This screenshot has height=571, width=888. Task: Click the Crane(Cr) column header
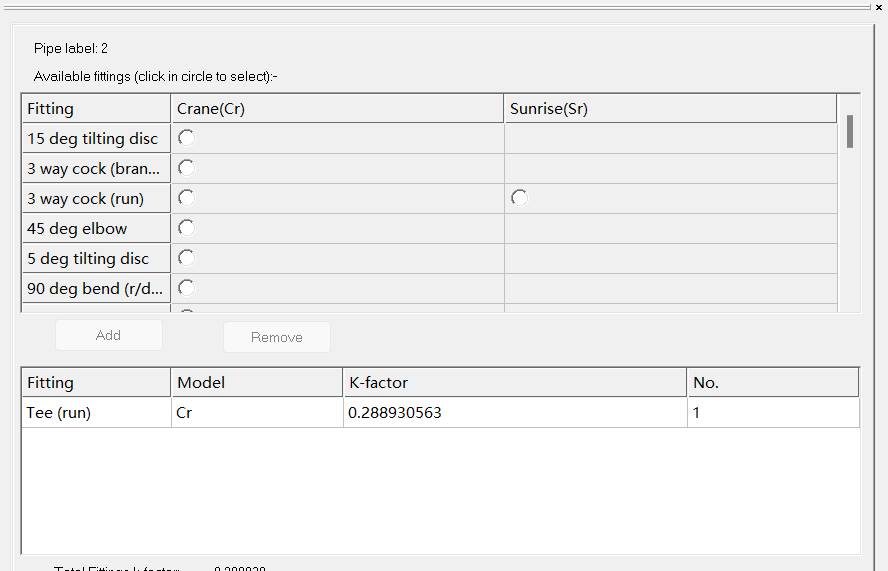tap(337, 109)
